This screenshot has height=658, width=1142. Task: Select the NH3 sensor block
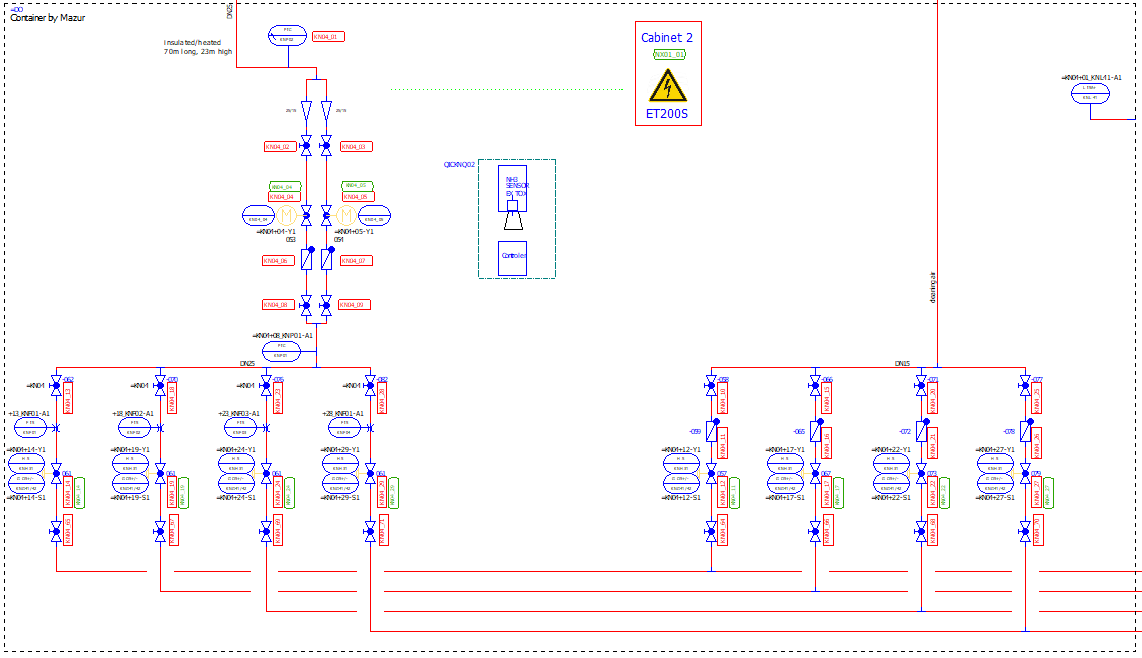point(512,190)
